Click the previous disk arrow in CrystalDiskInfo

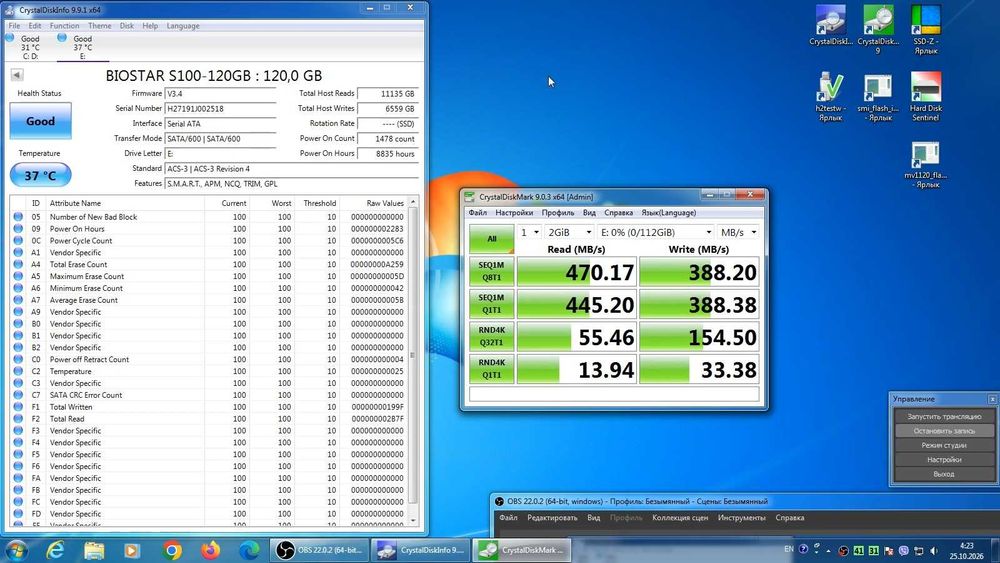[17, 75]
